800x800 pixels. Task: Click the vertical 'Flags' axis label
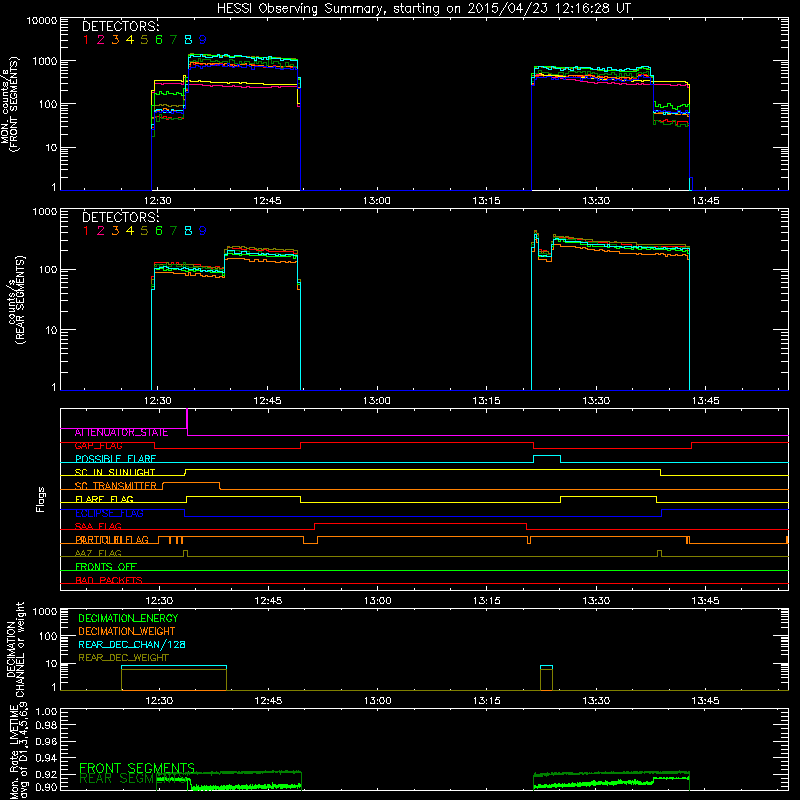pos(40,499)
